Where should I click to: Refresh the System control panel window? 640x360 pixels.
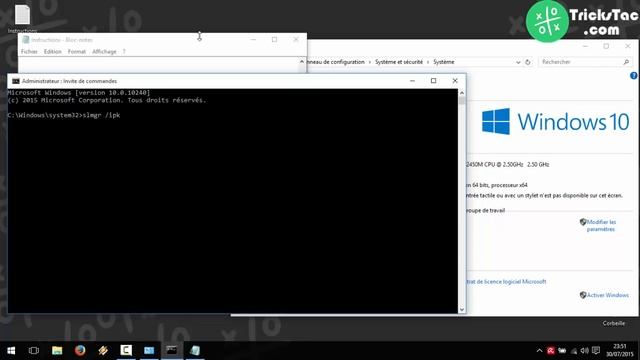[x=528, y=62]
